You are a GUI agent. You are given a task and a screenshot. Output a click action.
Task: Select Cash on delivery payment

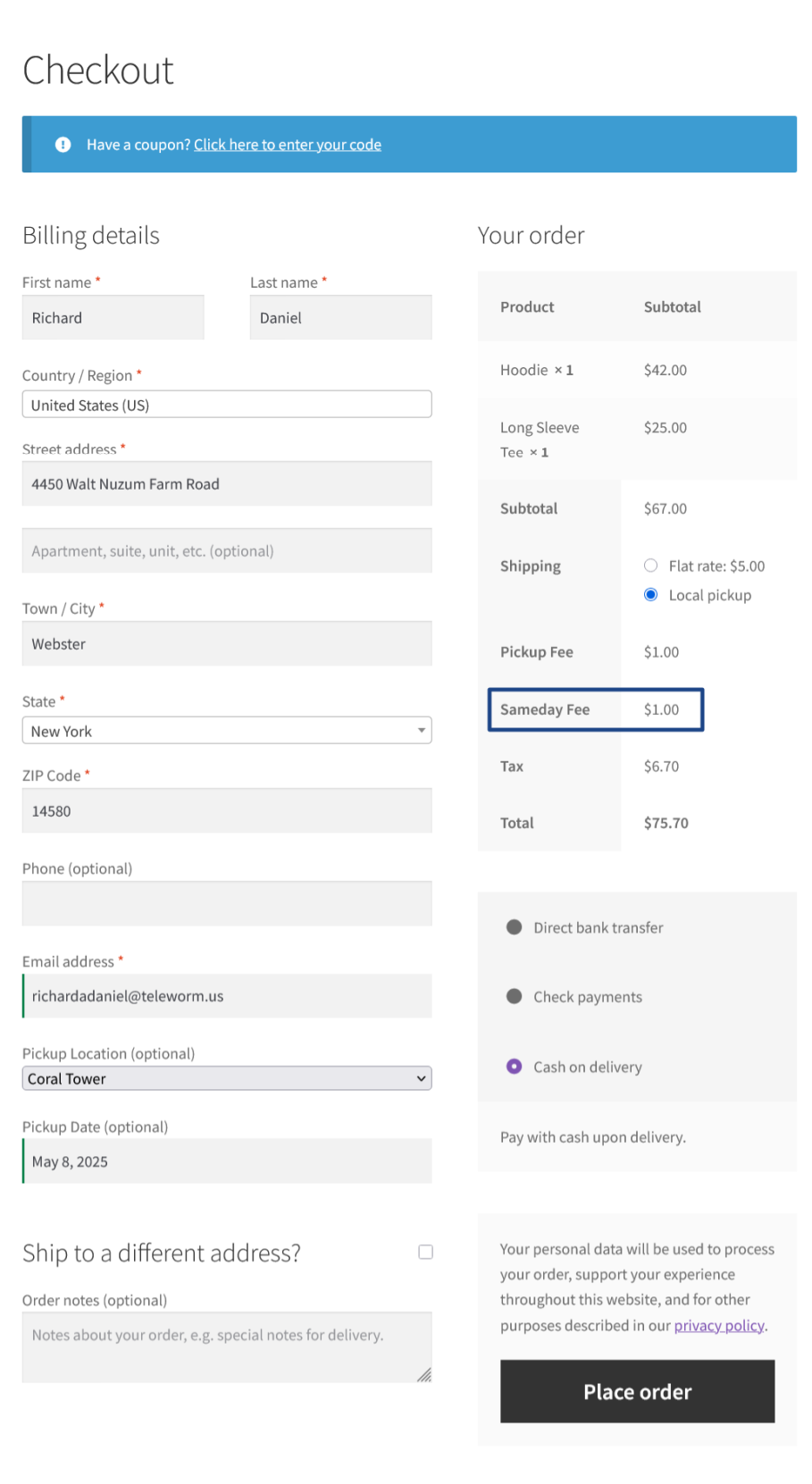[x=514, y=1066]
